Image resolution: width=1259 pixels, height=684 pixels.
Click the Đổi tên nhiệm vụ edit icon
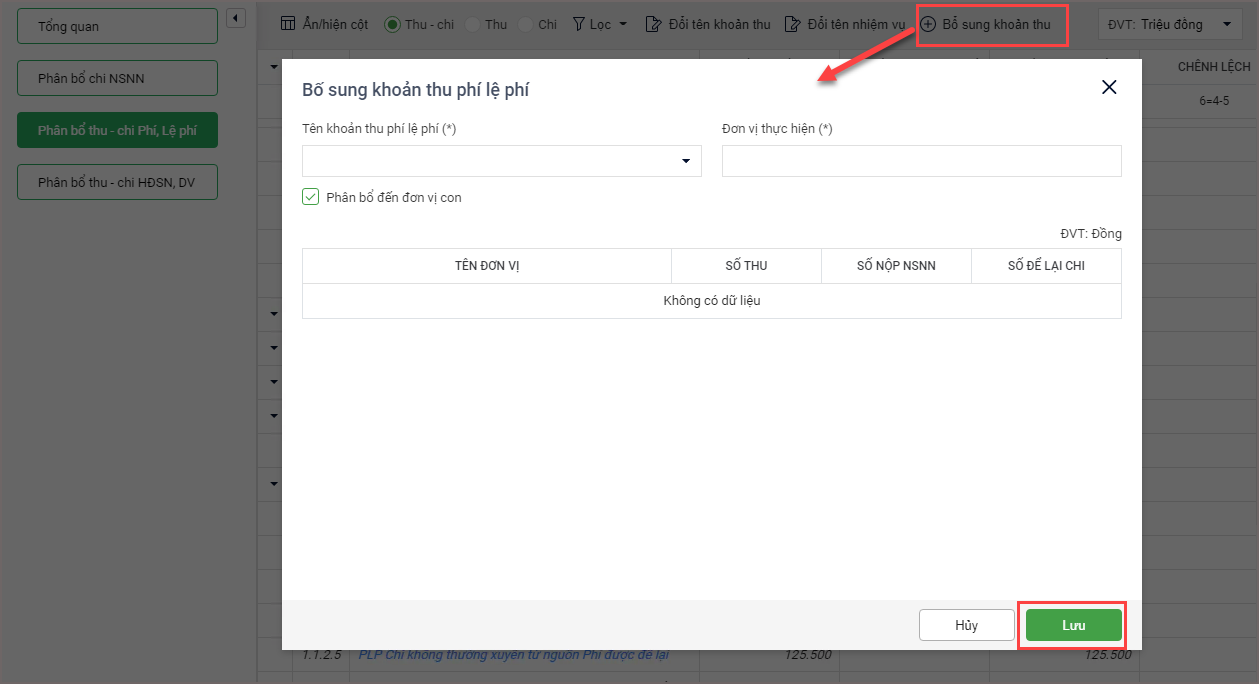pos(792,24)
